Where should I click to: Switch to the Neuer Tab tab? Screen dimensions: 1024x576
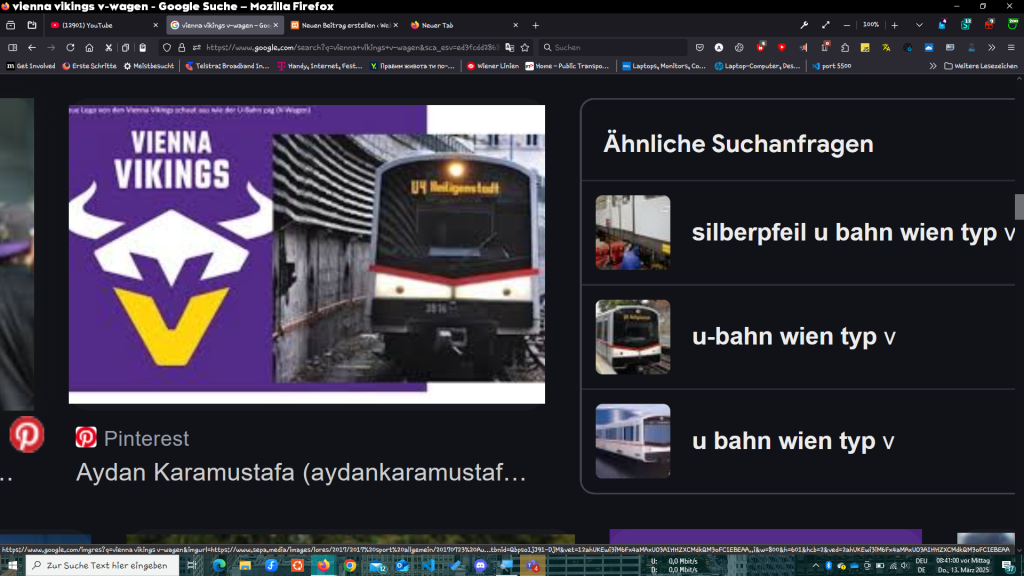click(464, 25)
